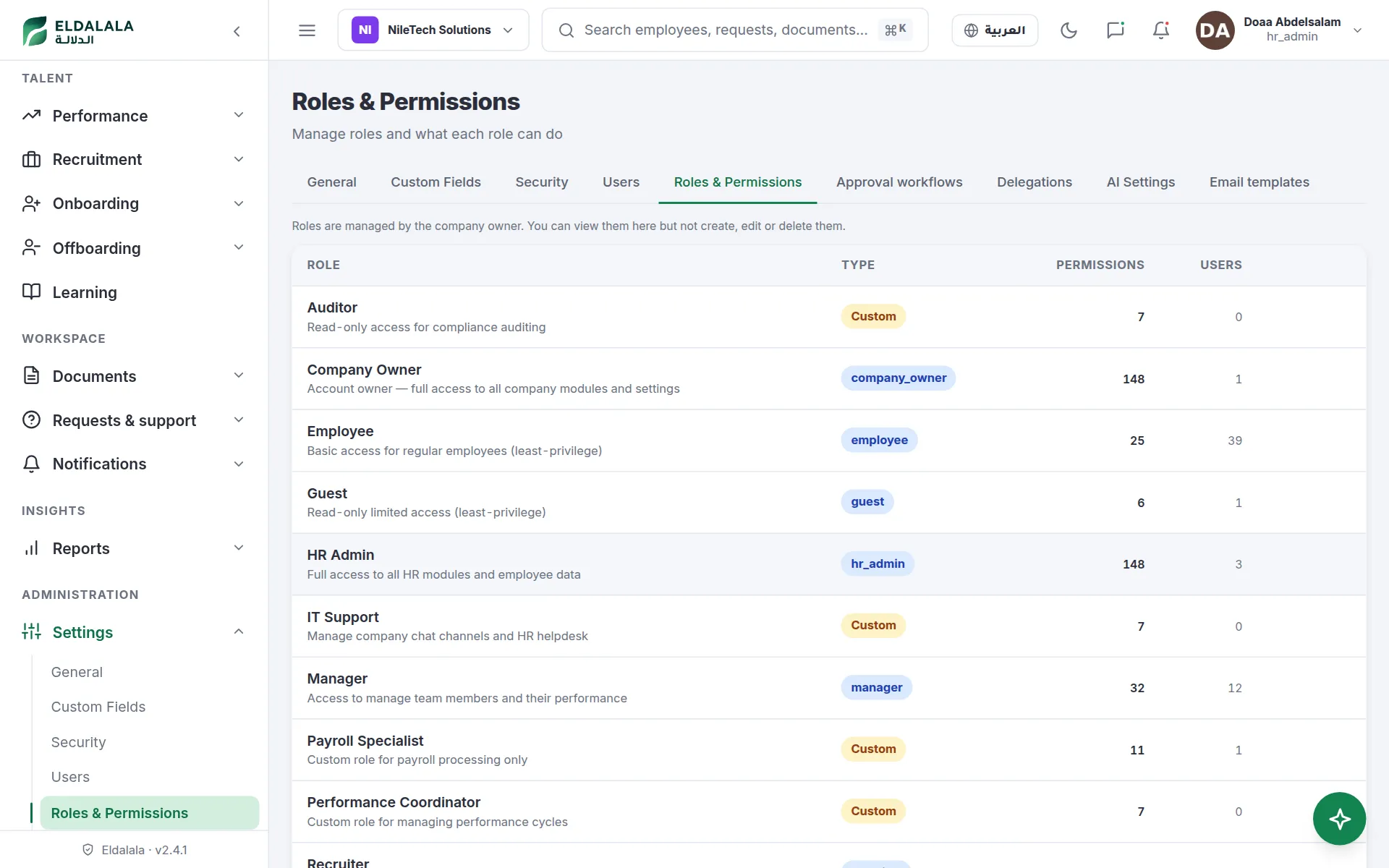The image size is (1389, 868).
Task: Click the Performance trend icon
Action: 31,116
